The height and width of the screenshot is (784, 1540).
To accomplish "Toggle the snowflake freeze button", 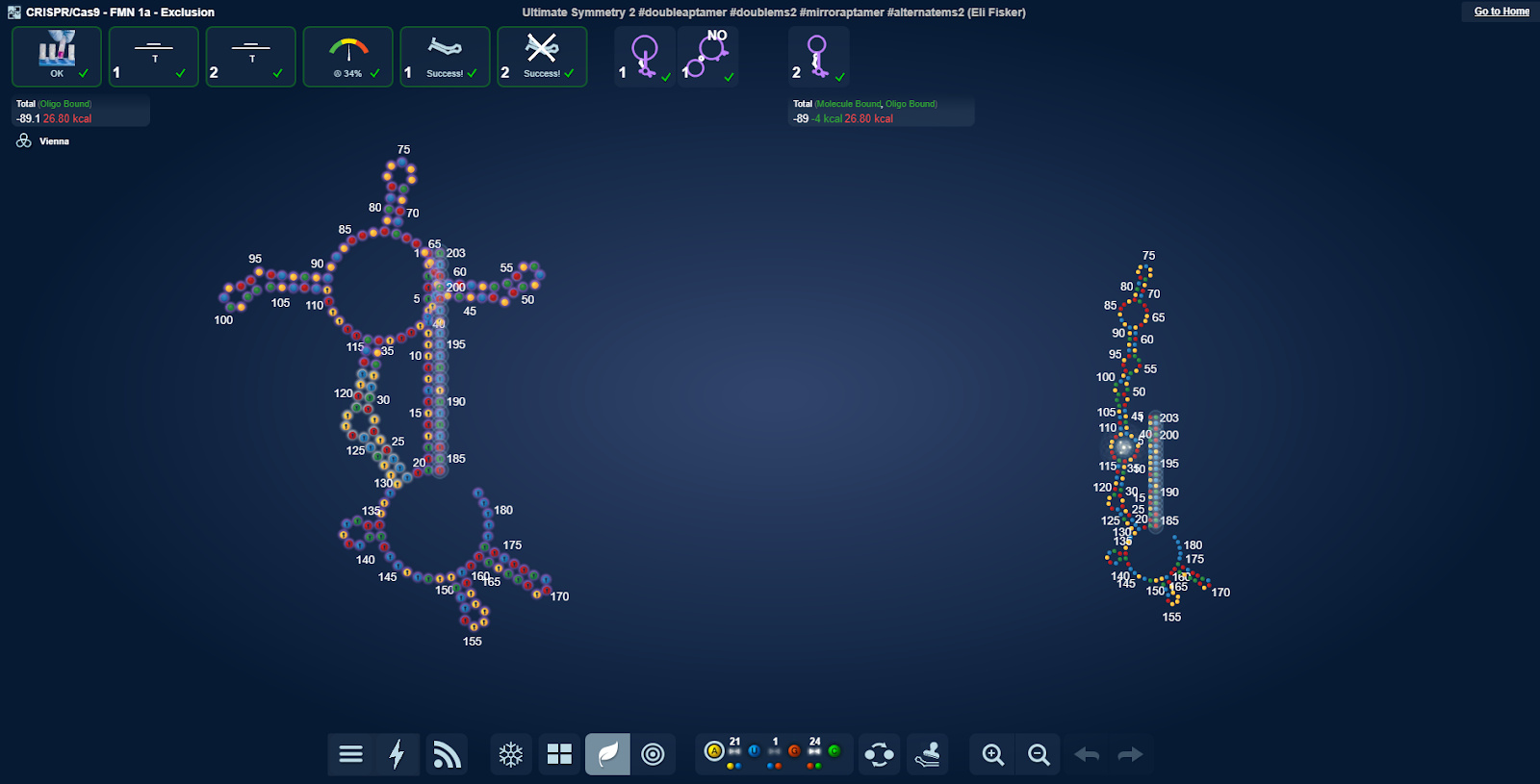I will [511, 754].
